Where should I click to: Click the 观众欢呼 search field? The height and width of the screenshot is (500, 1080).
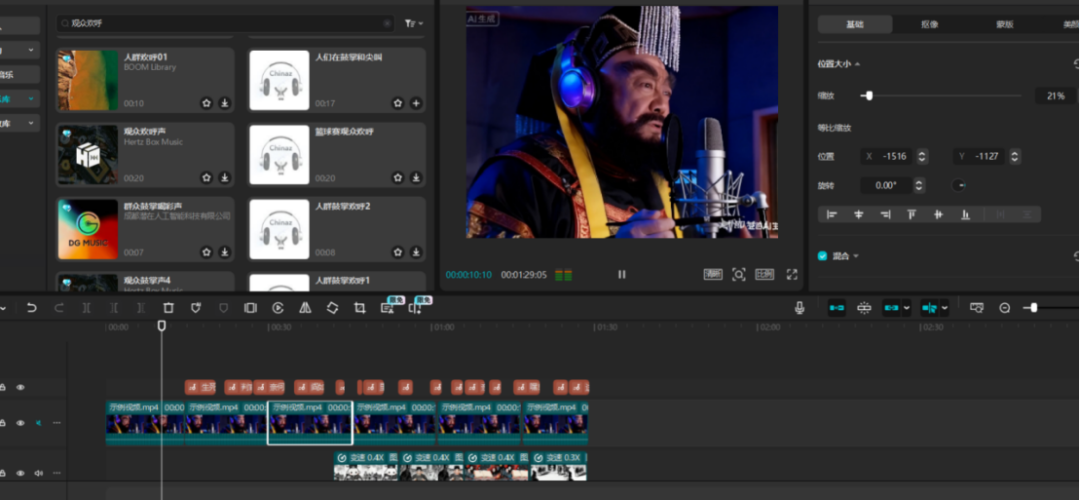point(220,22)
